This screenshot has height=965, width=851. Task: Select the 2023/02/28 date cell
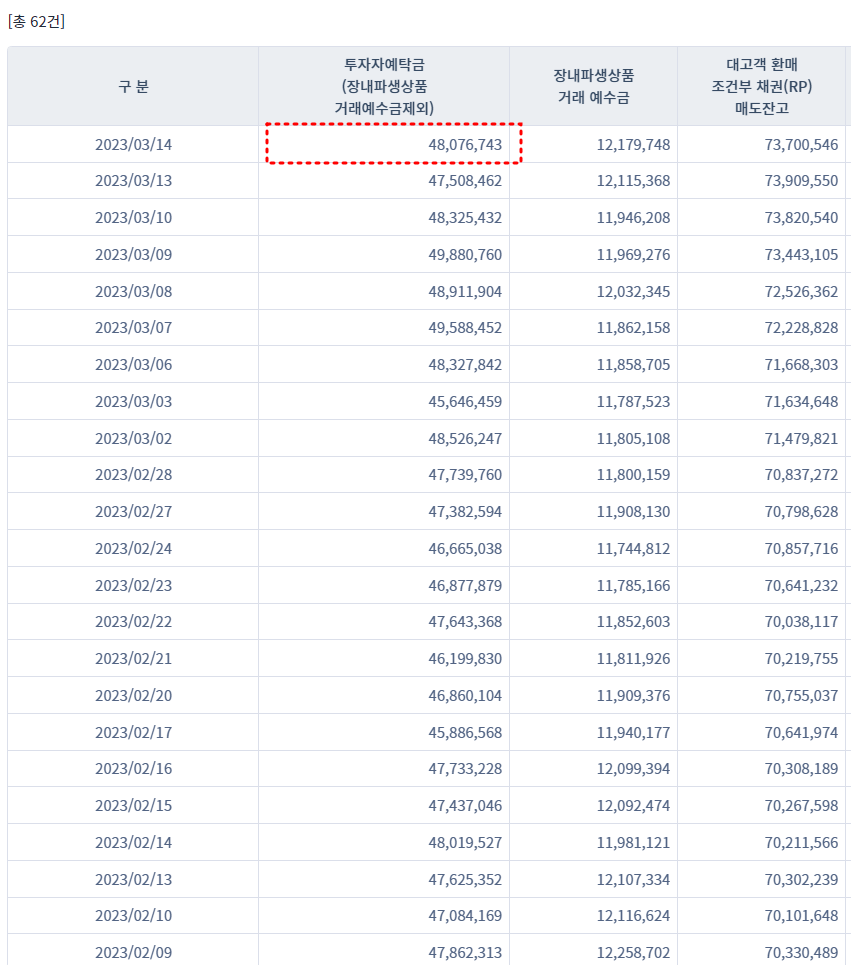pos(134,475)
